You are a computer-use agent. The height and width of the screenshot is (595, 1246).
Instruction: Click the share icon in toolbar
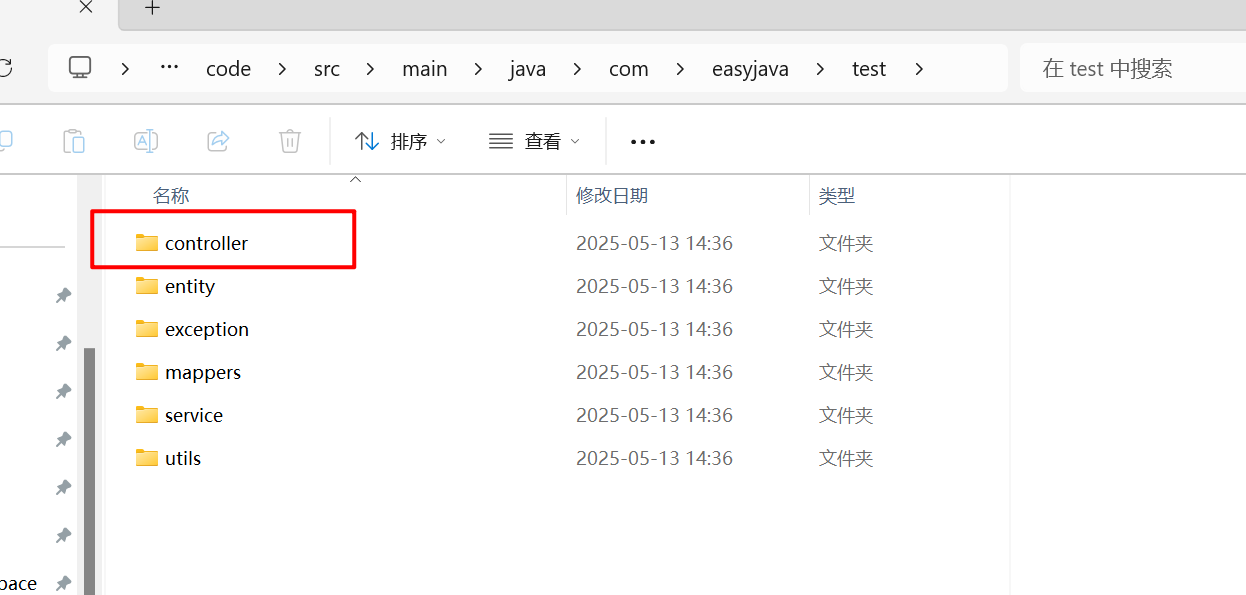[218, 141]
